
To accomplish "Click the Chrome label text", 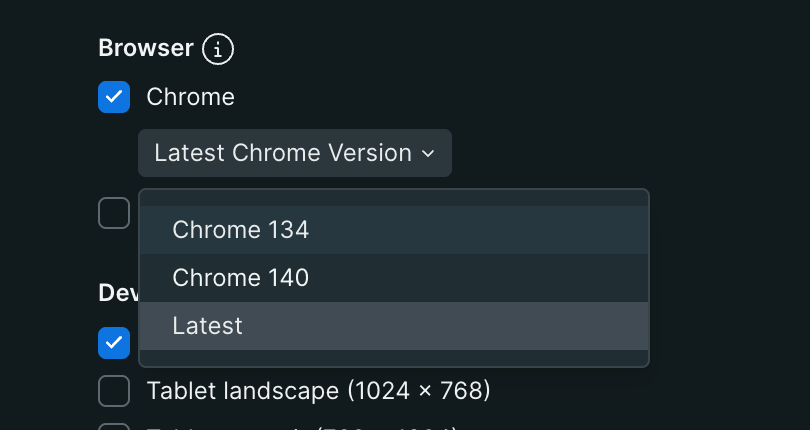I will (x=190, y=97).
